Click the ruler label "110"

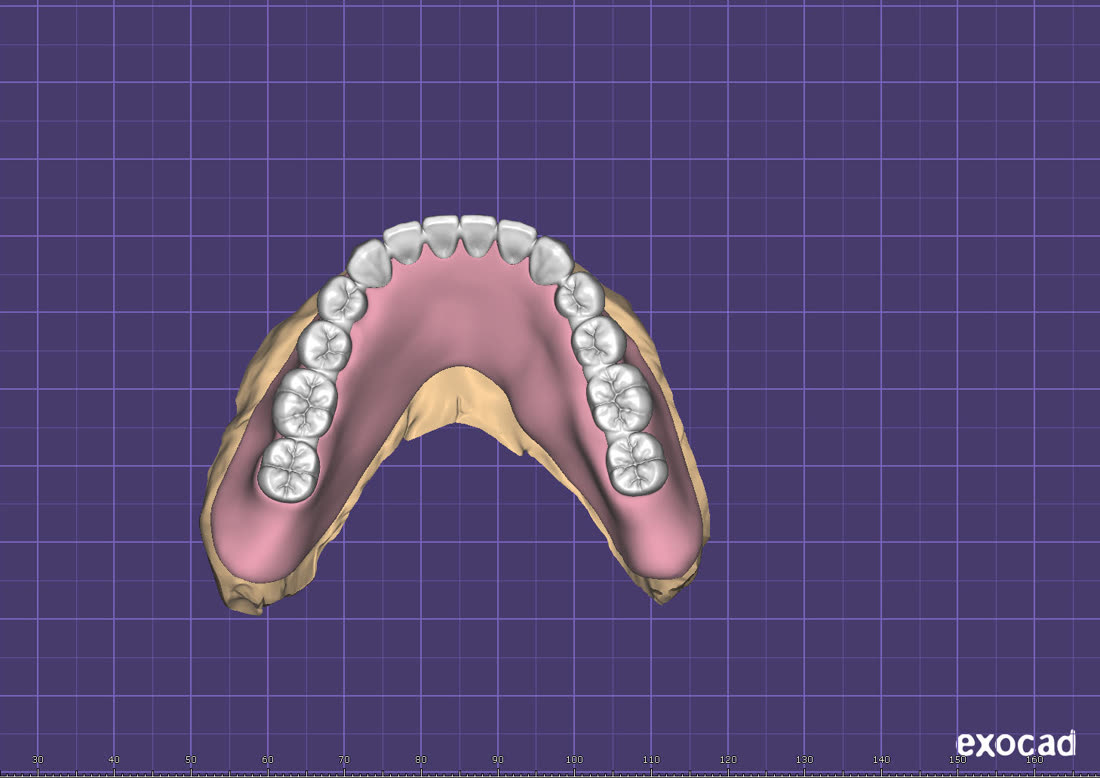(x=651, y=760)
